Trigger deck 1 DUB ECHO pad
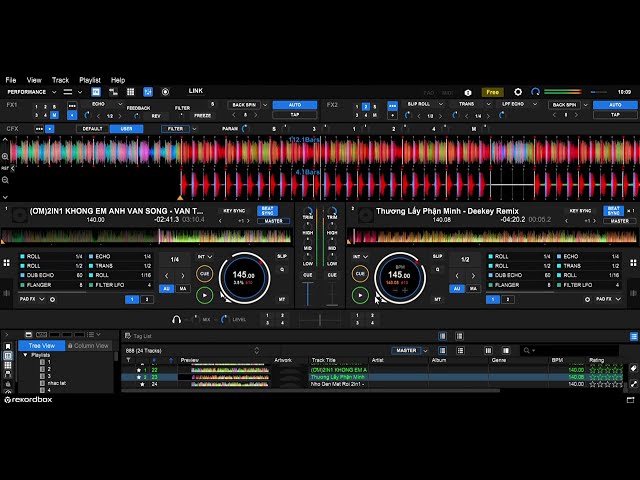Viewport: 640px width, 480px height. pos(51,276)
